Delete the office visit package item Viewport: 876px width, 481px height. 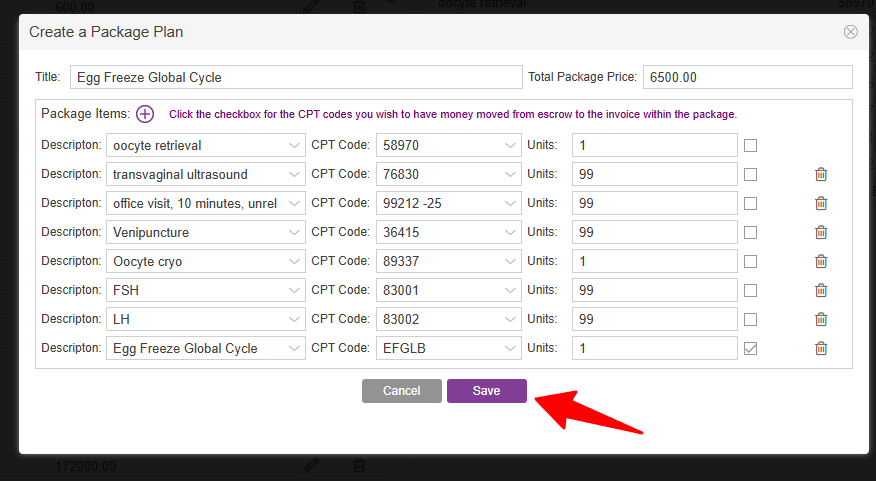pyautogui.click(x=821, y=203)
